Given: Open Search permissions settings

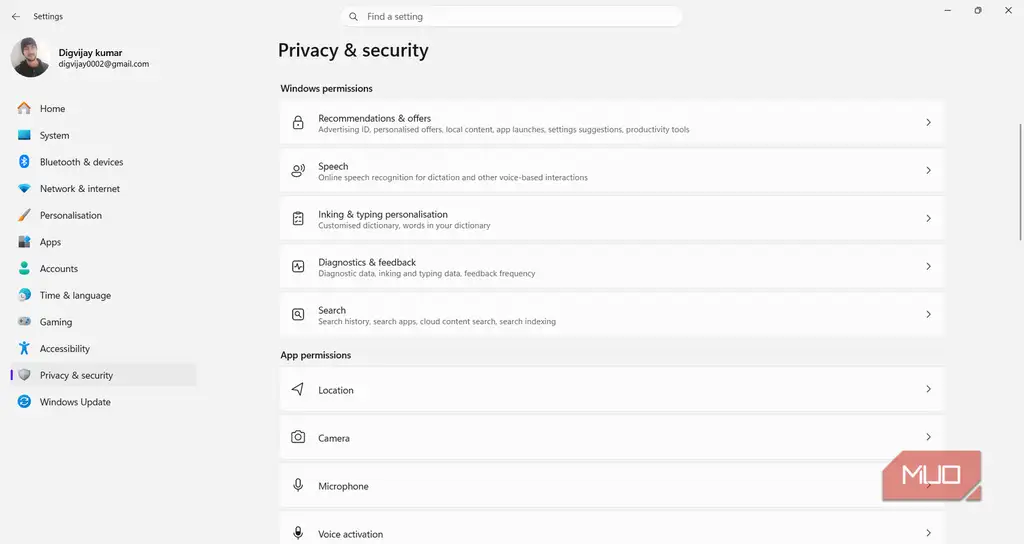Looking at the screenshot, I should [x=612, y=315].
